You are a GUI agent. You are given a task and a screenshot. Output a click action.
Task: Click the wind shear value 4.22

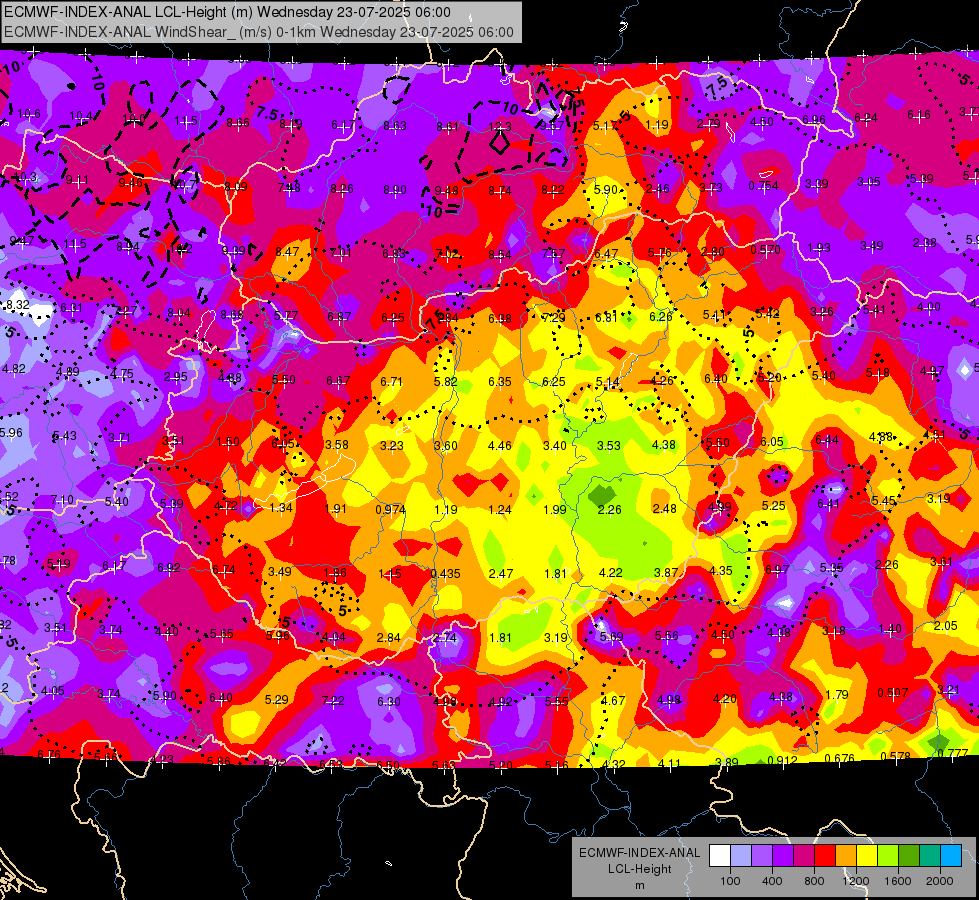click(611, 572)
